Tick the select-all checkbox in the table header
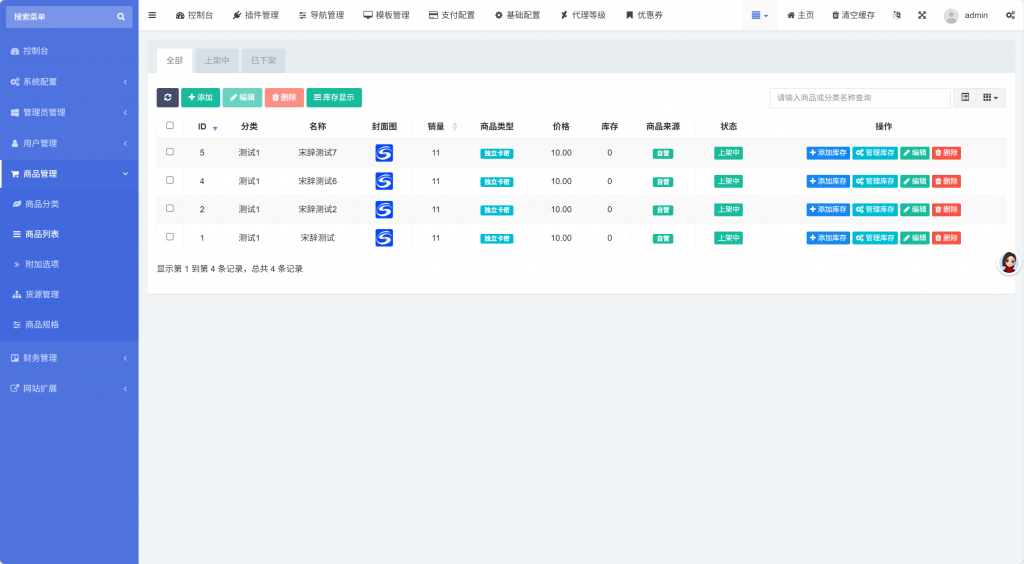 pyautogui.click(x=170, y=125)
